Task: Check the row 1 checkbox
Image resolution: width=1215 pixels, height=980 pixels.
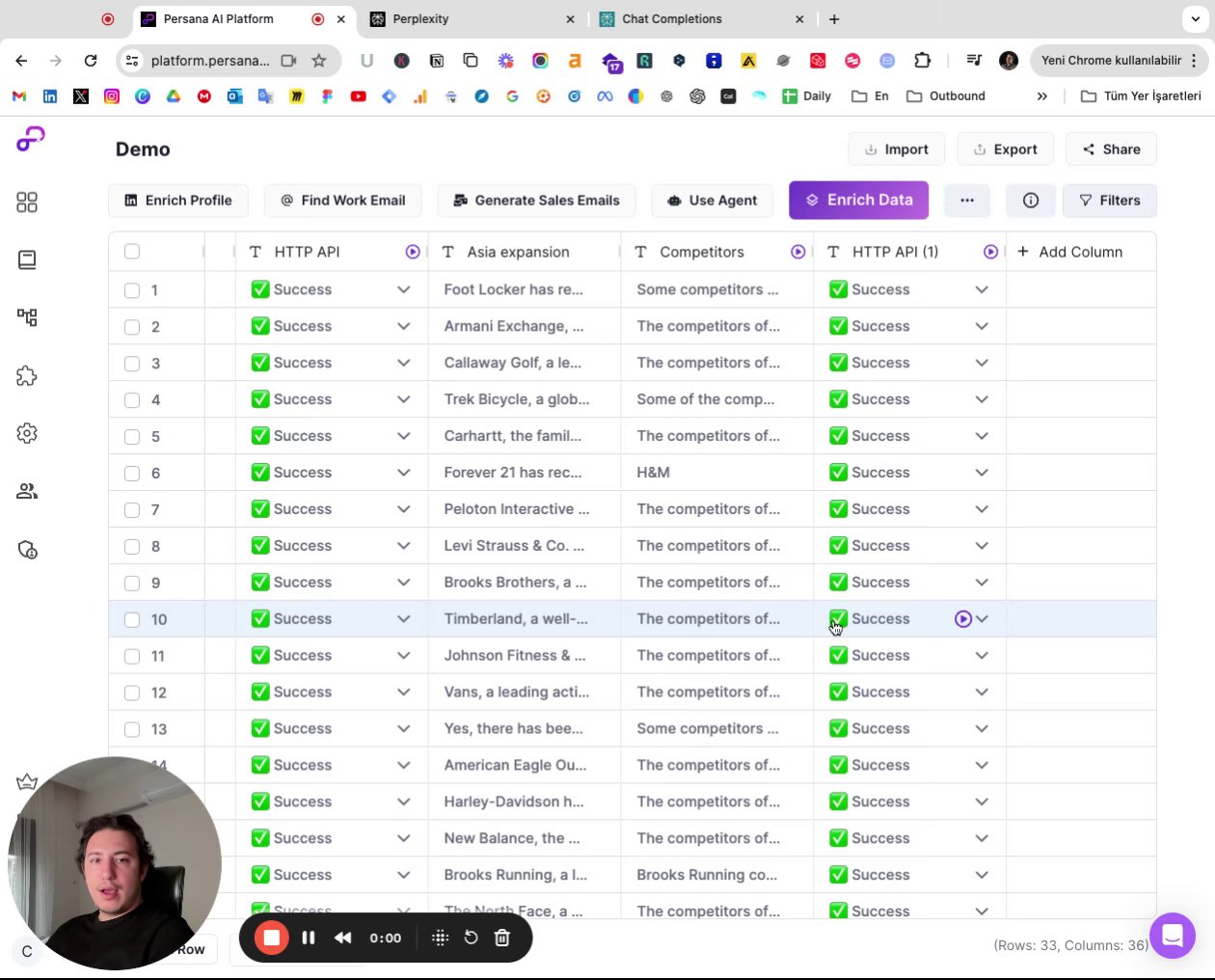Action: [132, 290]
